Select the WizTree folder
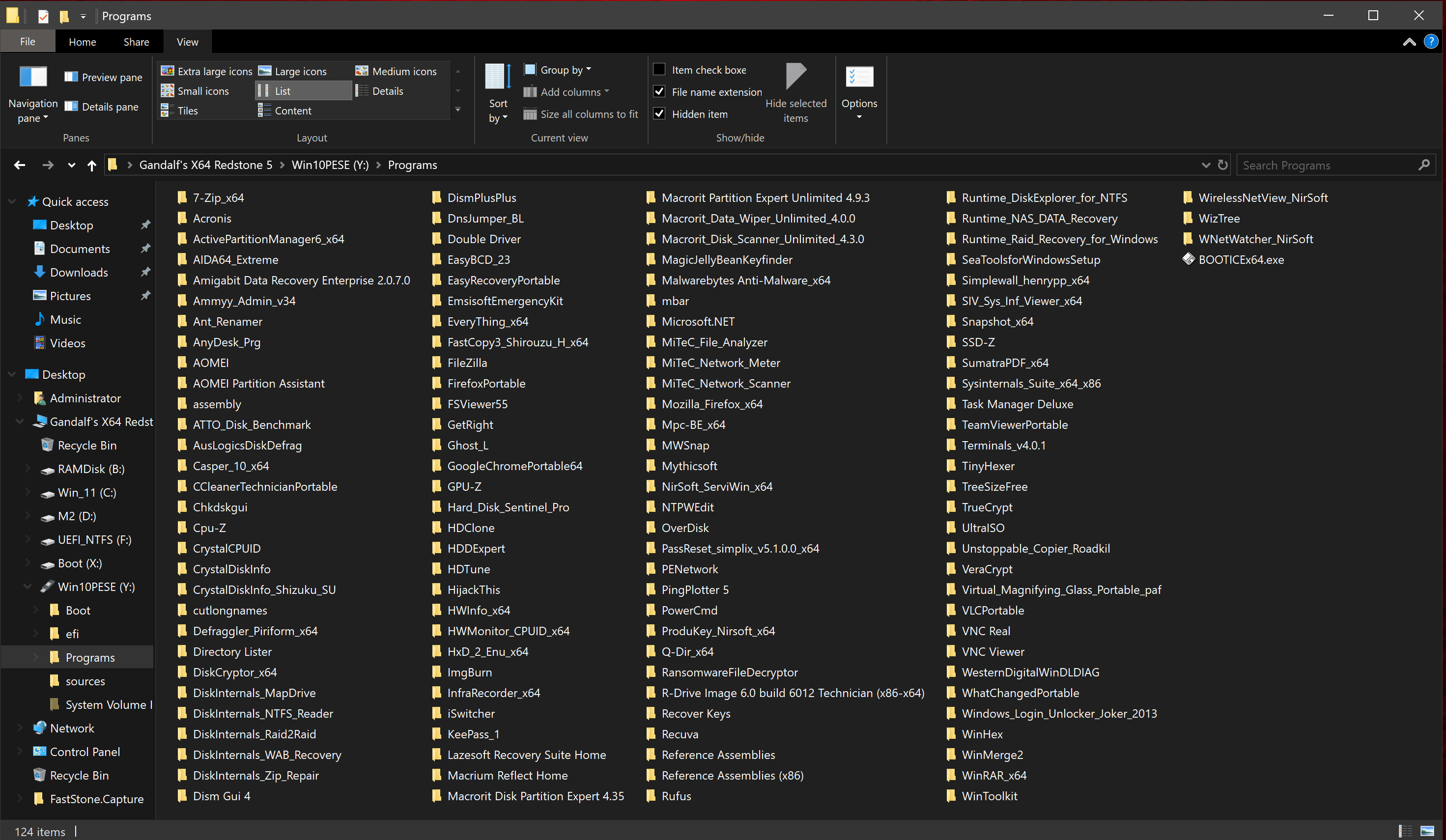The image size is (1446, 840). [x=1211, y=218]
